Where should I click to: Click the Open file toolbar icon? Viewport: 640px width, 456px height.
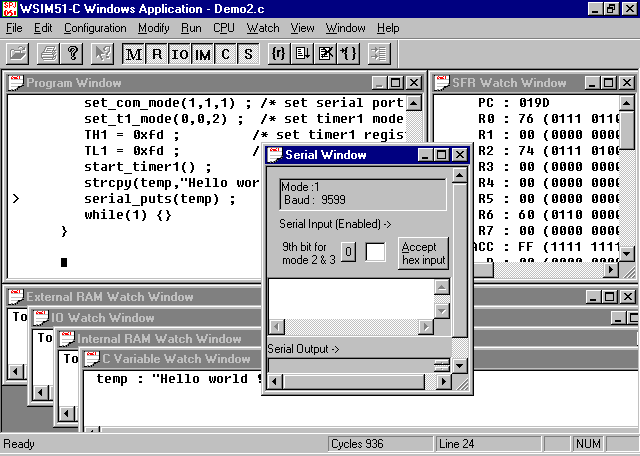click(x=18, y=54)
